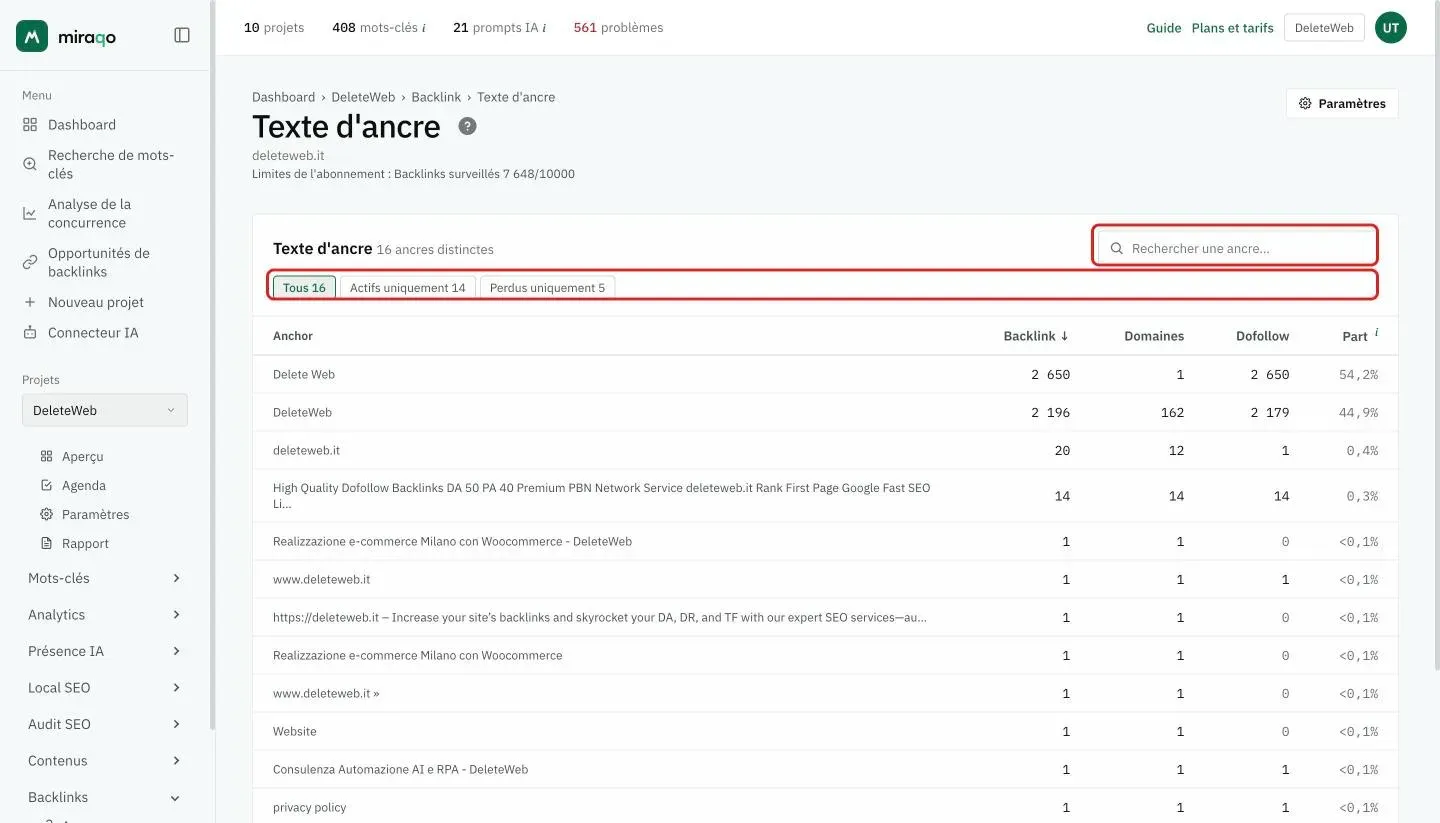Click the Delete Web anchor row
Screen dimensions: 1440x823
pyautogui.click(x=825, y=375)
